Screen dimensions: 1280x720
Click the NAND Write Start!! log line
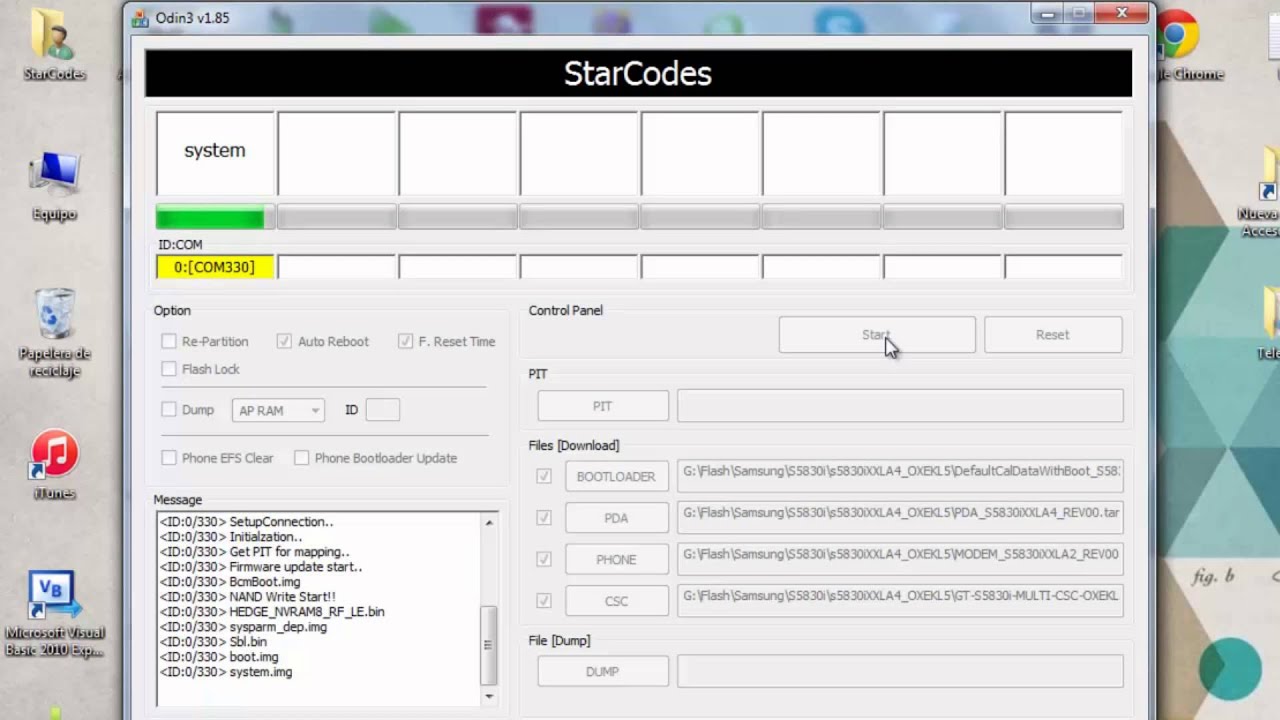coord(248,597)
